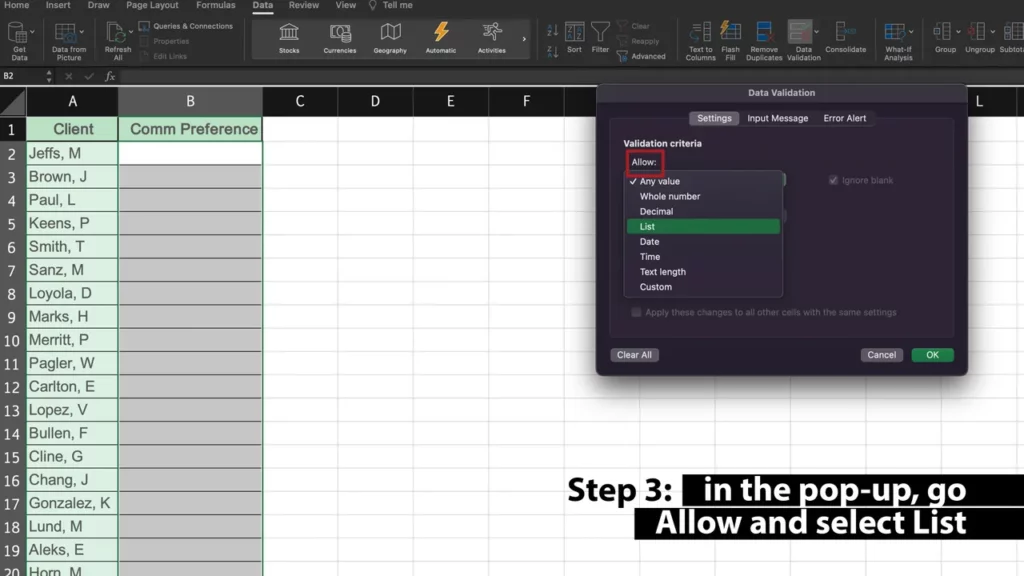The image size is (1024, 576).
Task: Open the Page Layout ribbon tab
Action: (152, 5)
